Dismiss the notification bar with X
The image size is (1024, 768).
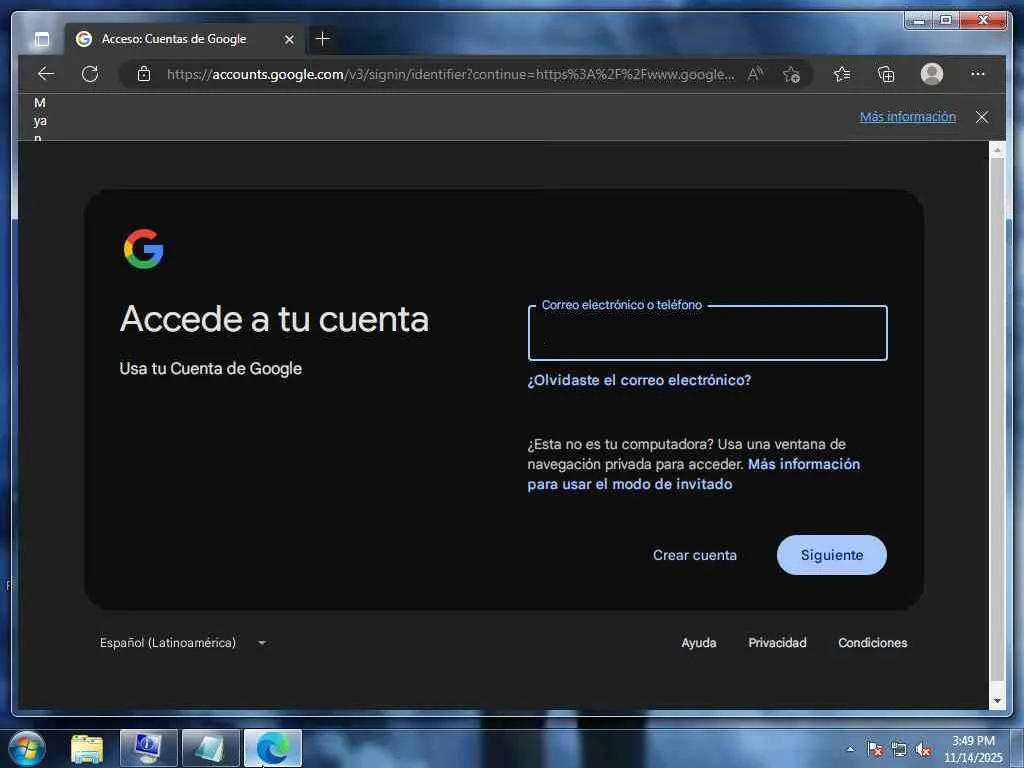pyautogui.click(x=982, y=117)
